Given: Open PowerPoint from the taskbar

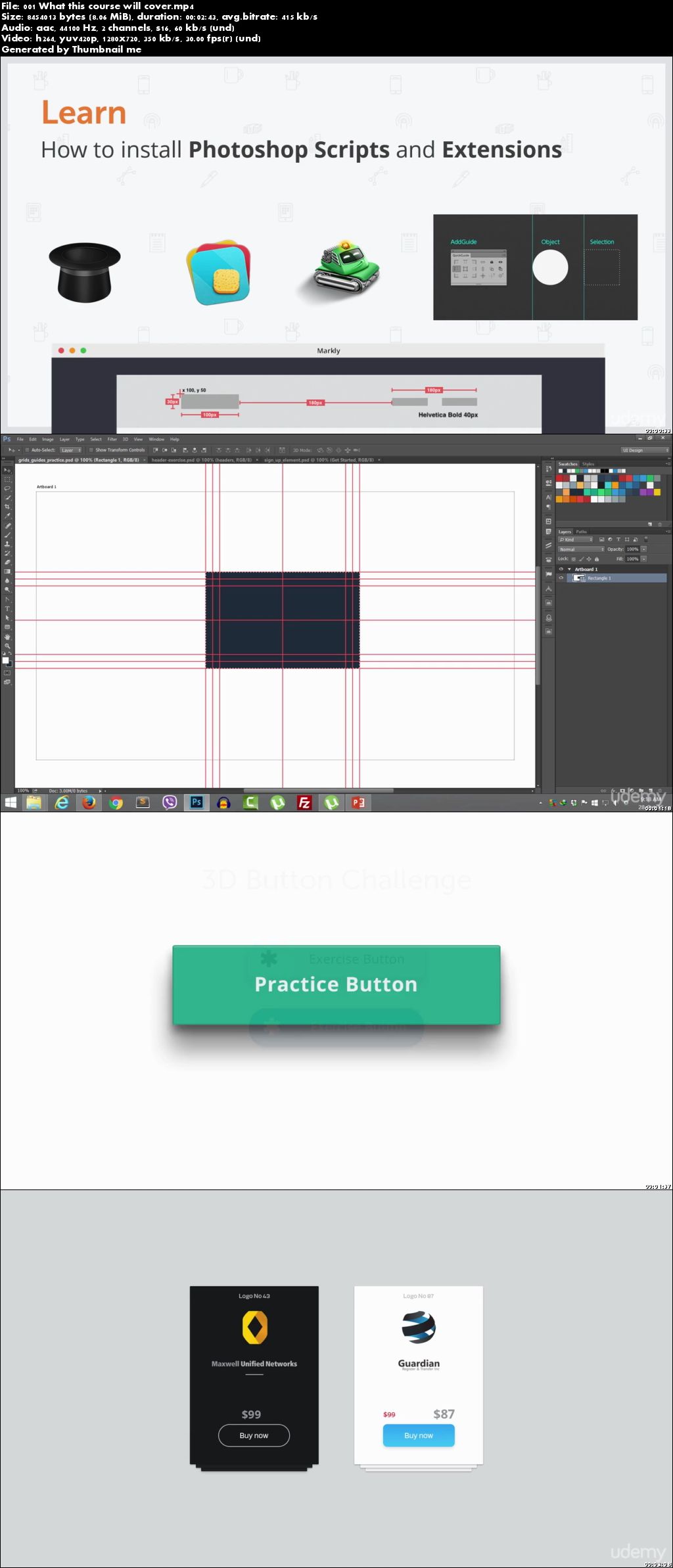Looking at the screenshot, I should 358,802.
